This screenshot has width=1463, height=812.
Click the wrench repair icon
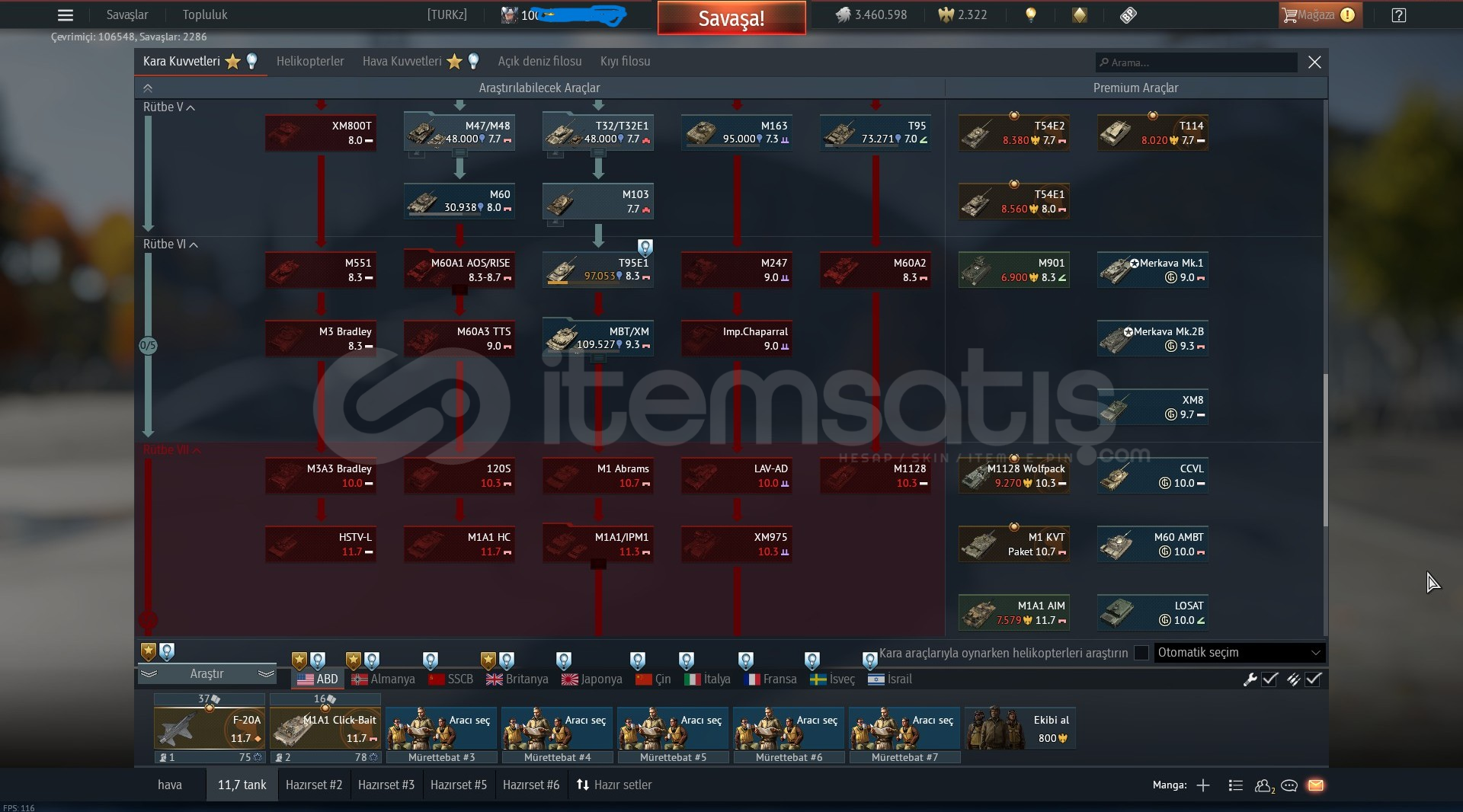pyautogui.click(x=1250, y=679)
